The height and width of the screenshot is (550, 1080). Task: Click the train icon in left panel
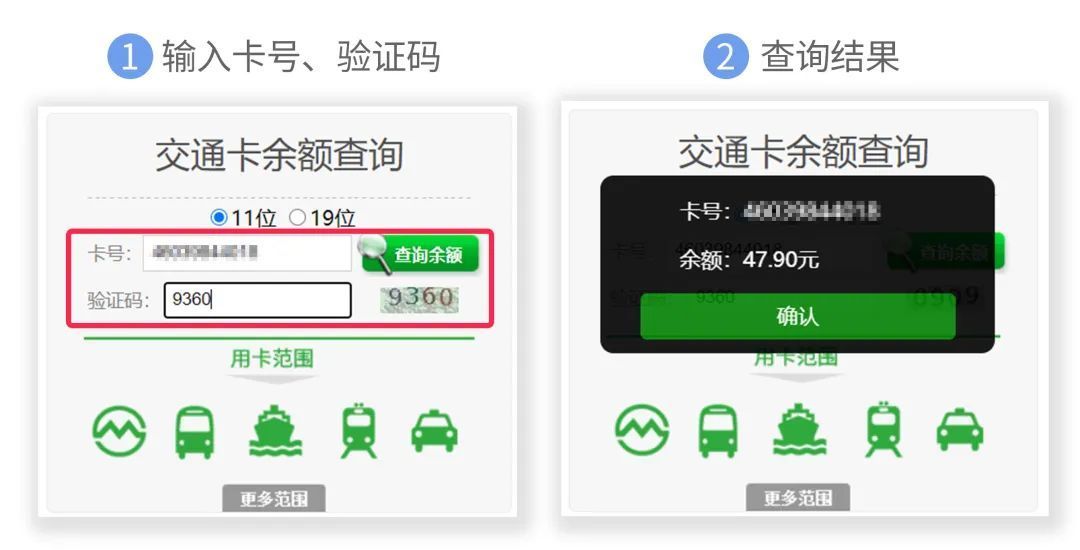[x=359, y=431]
